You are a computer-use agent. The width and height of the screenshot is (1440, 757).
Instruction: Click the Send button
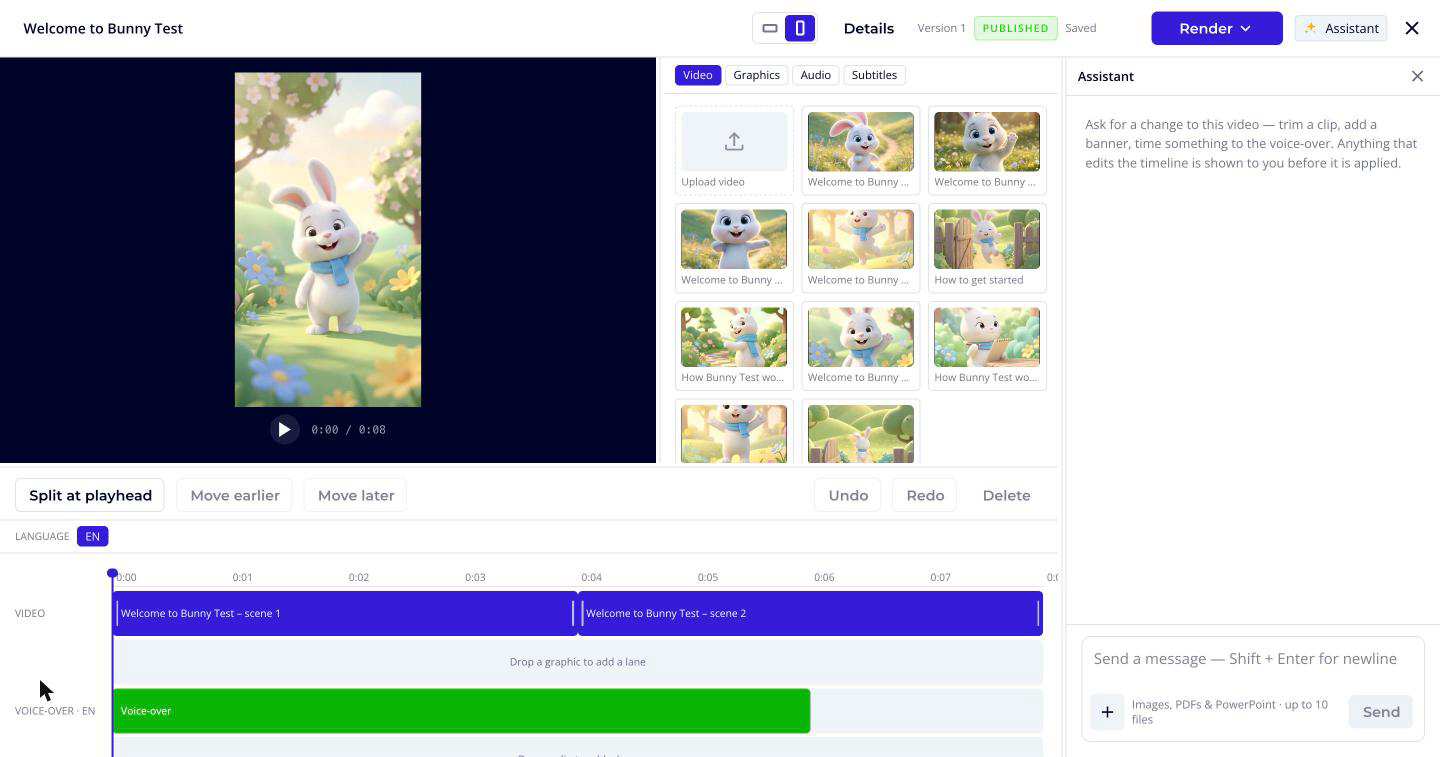[x=1381, y=712]
